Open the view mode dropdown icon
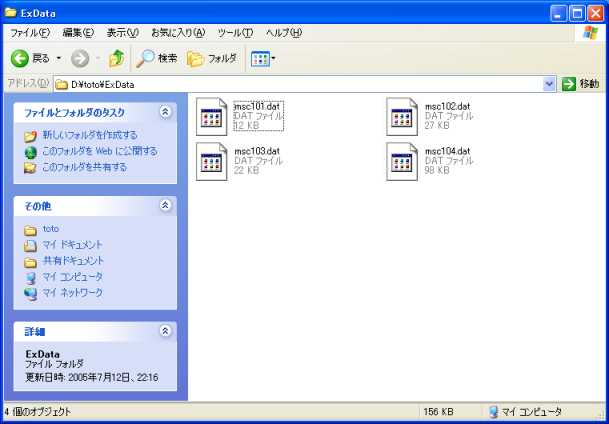The height and width of the screenshot is (424, 609). click(263, 59)
